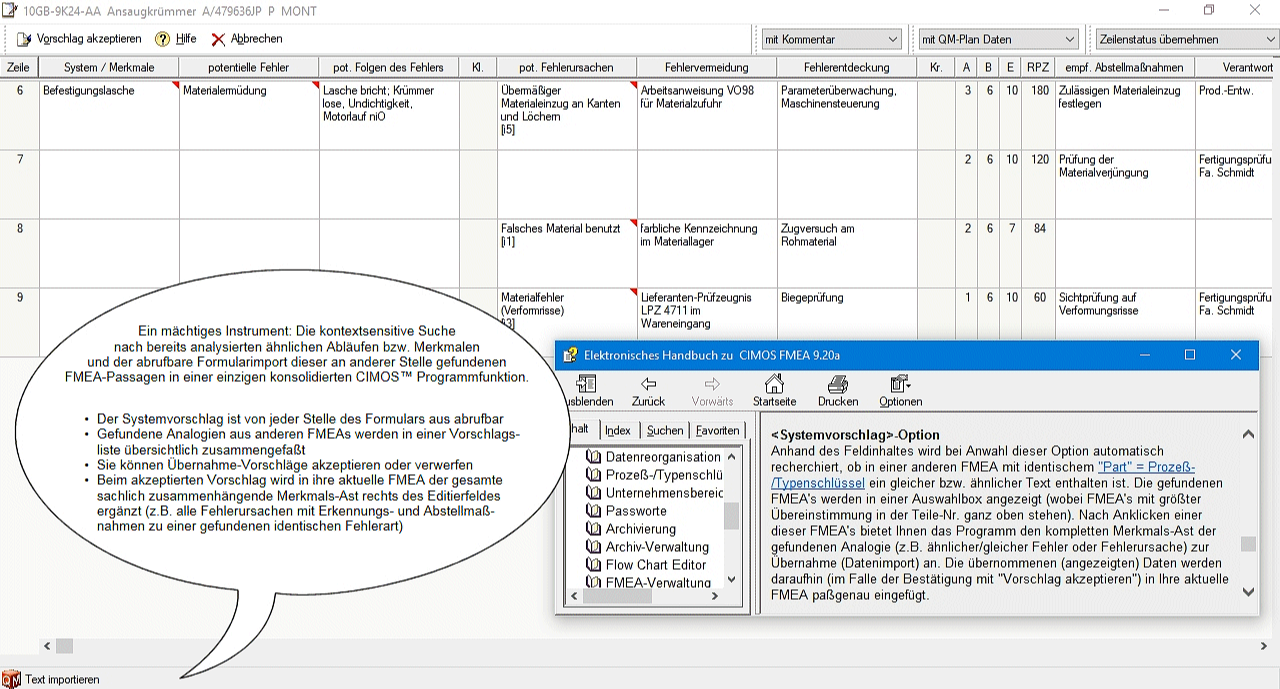Select the 'Lieferanten-Prüfzeugnis LPZ 4711' cell
Viewport: 1280px width, 689px height.
pyautogui.click(x=706, y=314)
